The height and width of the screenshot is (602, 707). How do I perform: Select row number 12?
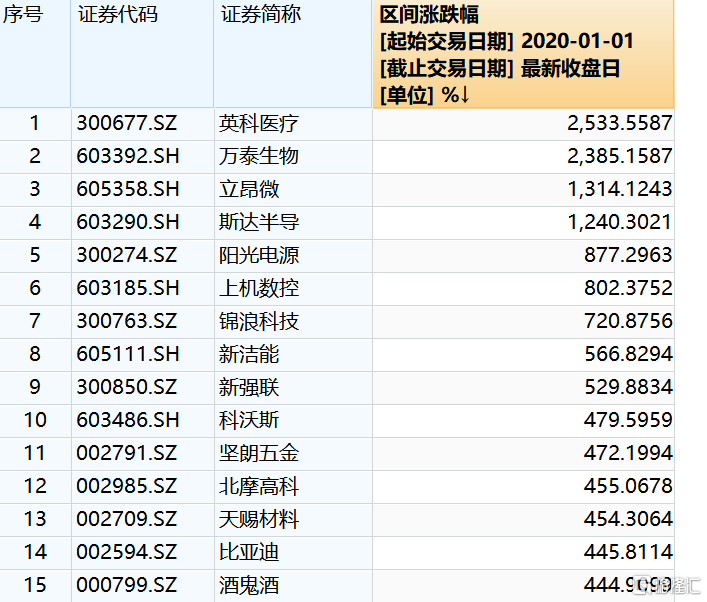pos(35,486)
